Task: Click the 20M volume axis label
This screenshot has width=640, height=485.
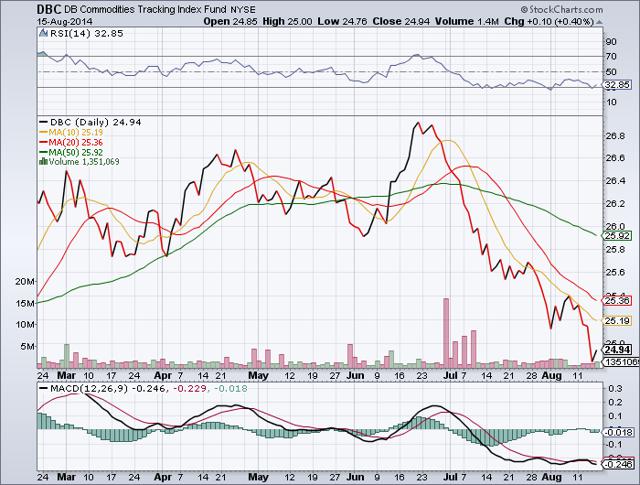Action: (25, 282)
